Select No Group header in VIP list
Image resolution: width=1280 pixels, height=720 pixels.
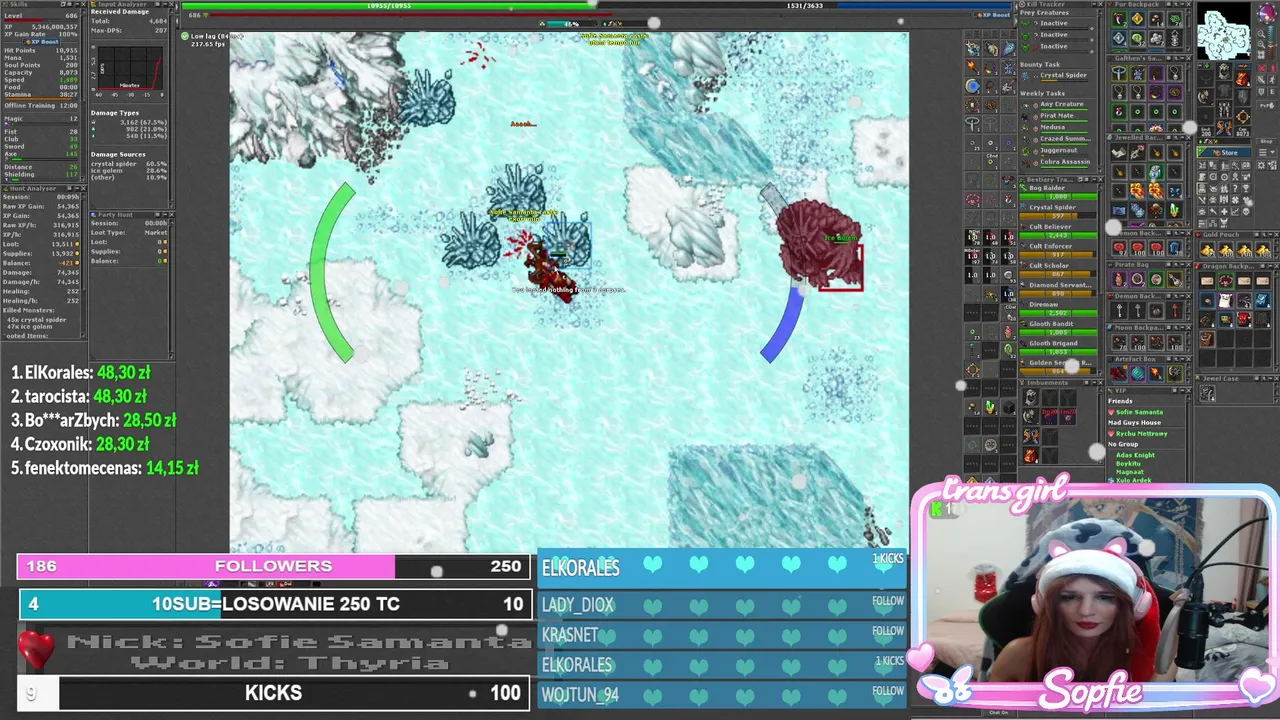coord(1123,444)
